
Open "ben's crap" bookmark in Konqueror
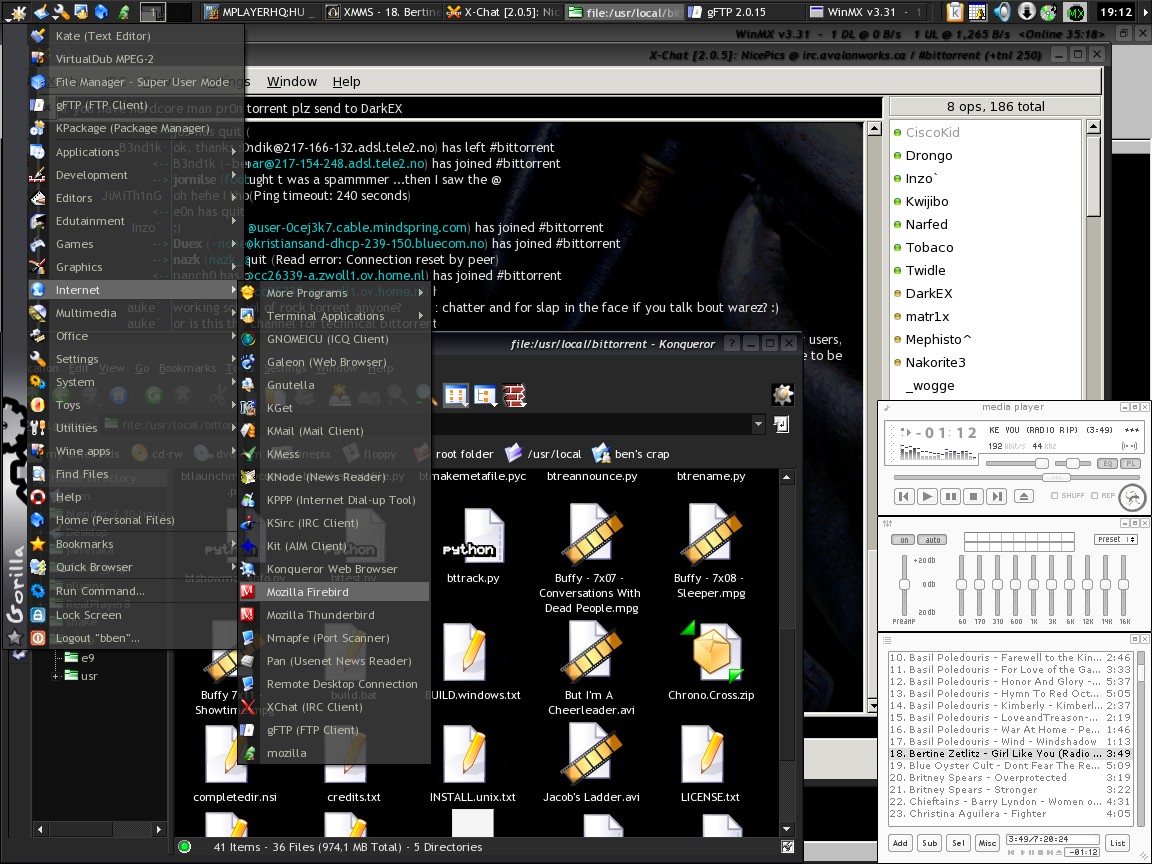[631, 454]
